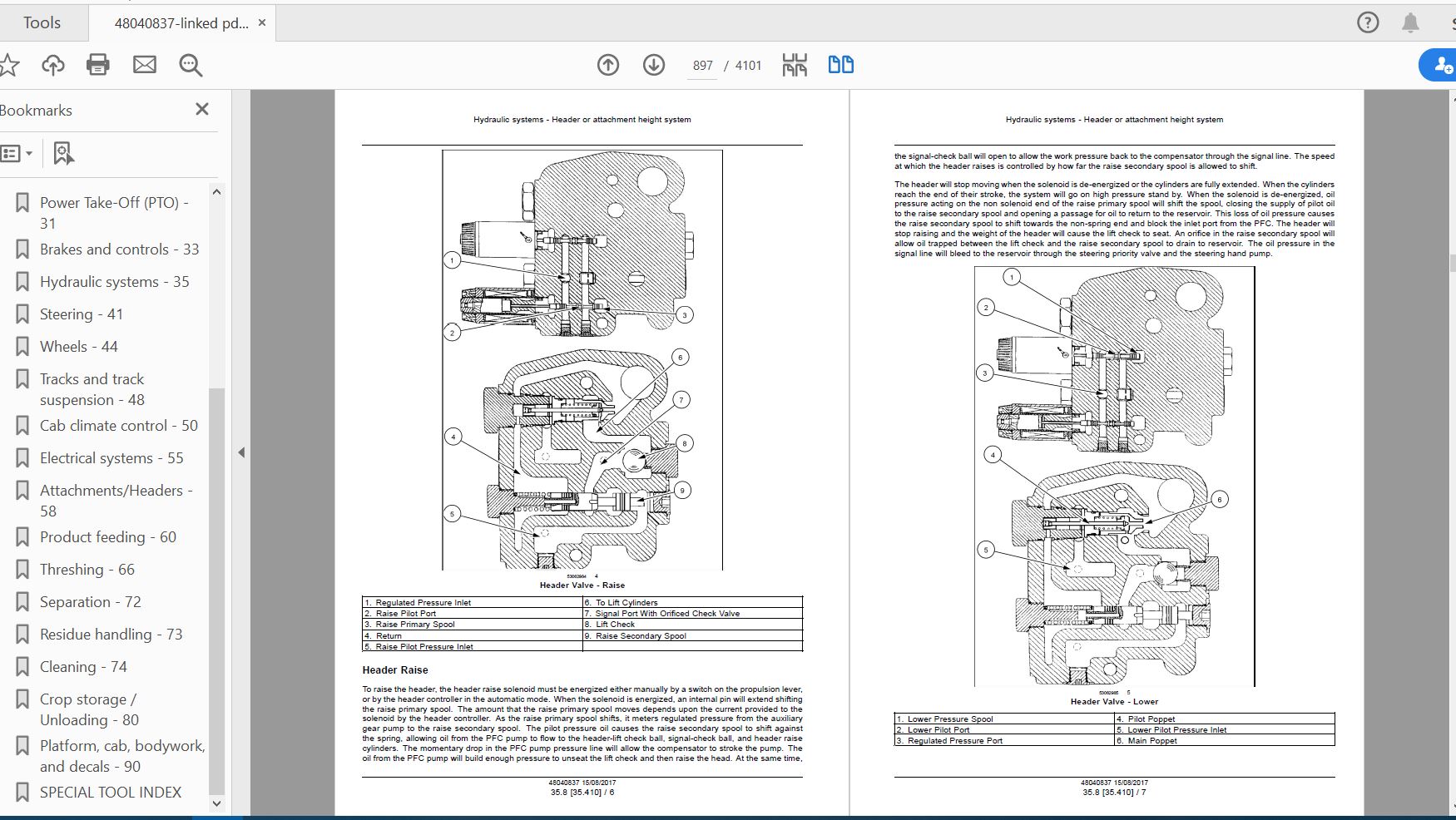Screen dimensions: 1456x820
Task: Close the Bookmarks panel
Action: click(x=201, y=109)
